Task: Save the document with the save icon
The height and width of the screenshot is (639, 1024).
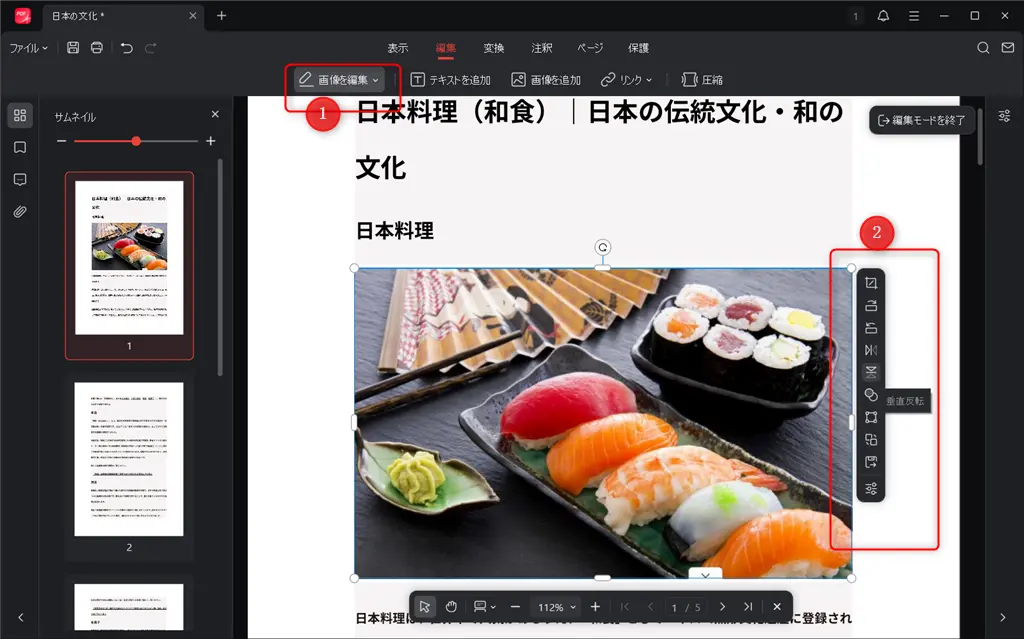Action: [x=72, y=47]
